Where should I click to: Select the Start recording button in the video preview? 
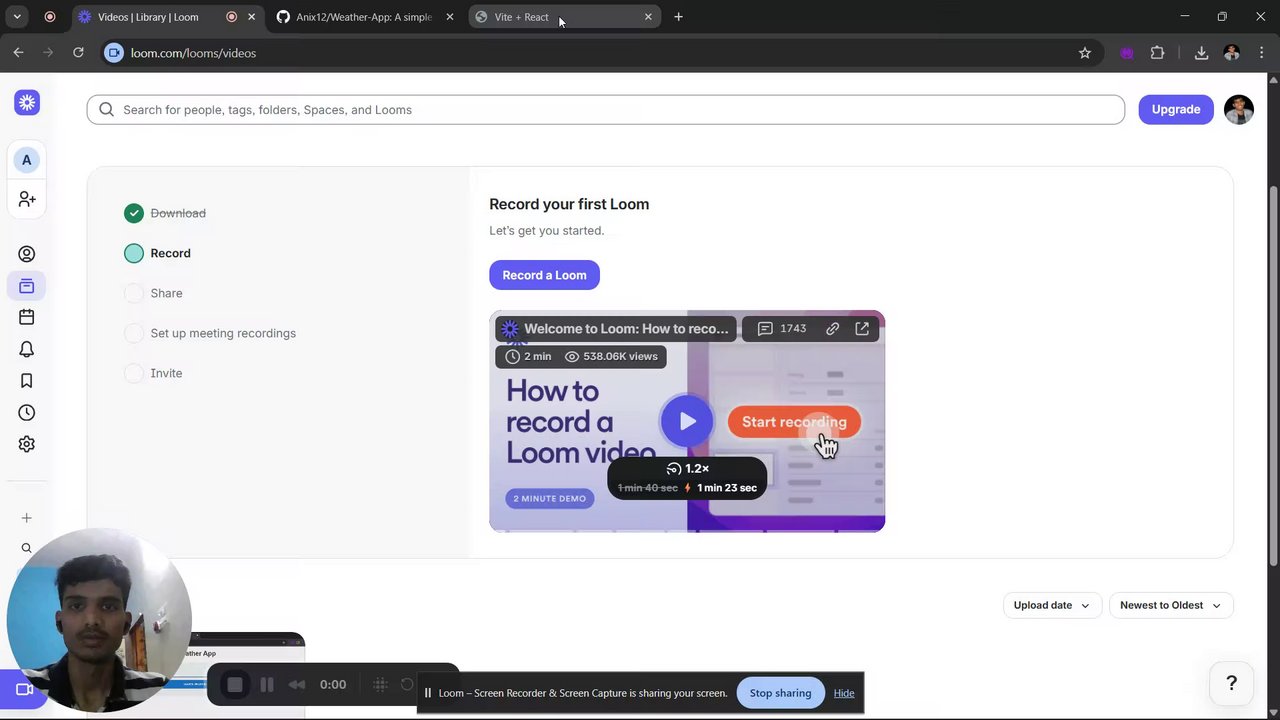794,422
